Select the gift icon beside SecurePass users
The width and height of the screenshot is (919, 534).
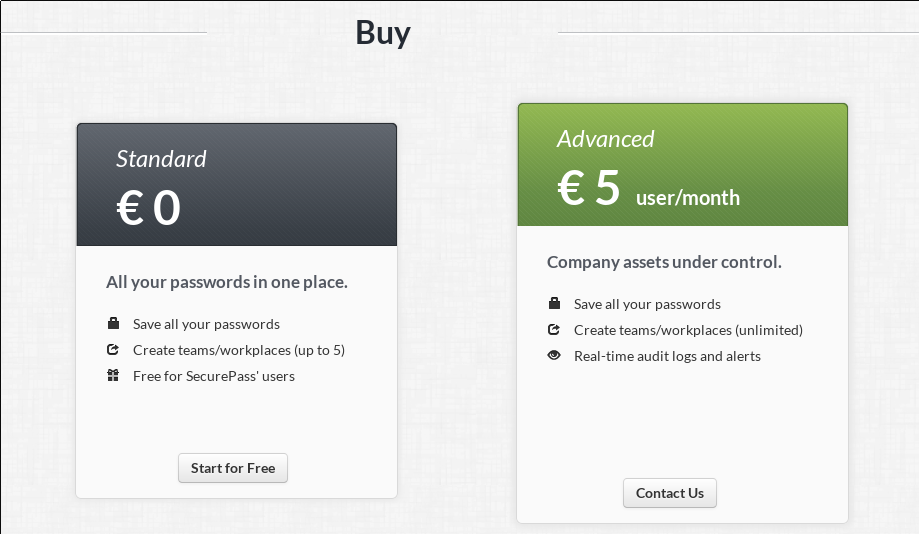113,375
